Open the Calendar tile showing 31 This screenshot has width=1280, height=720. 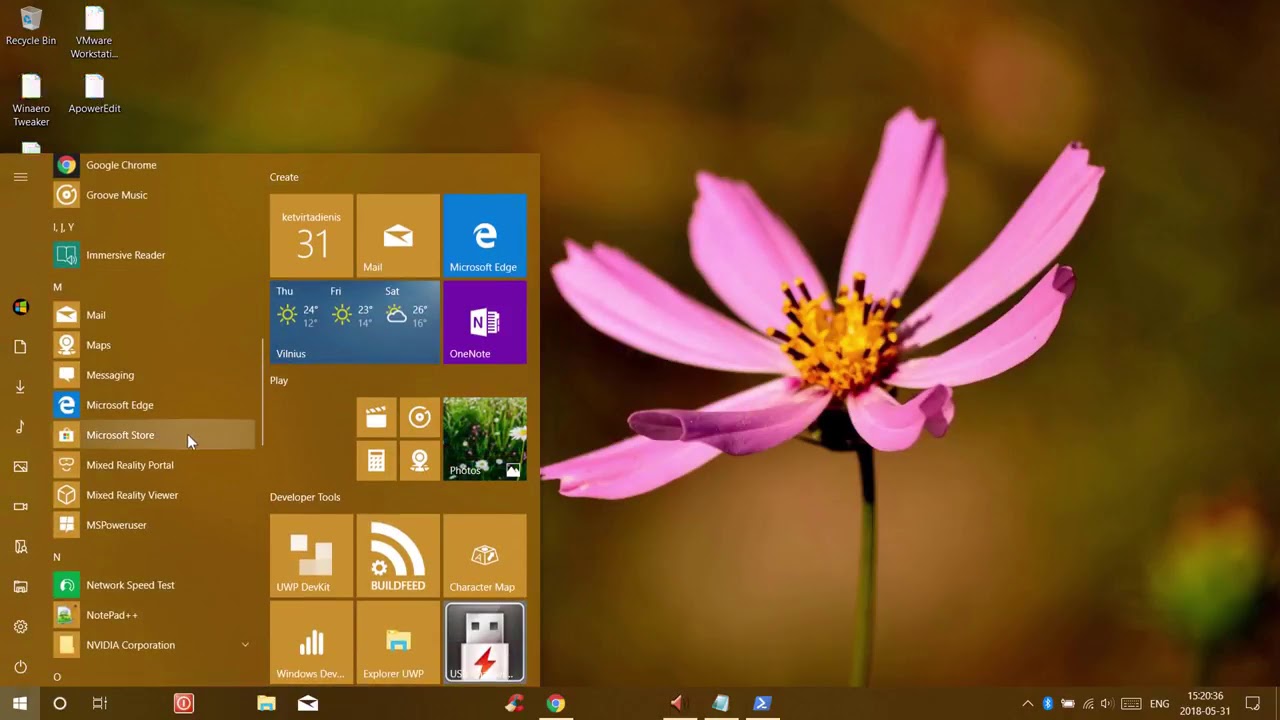(x=311, y=235)
